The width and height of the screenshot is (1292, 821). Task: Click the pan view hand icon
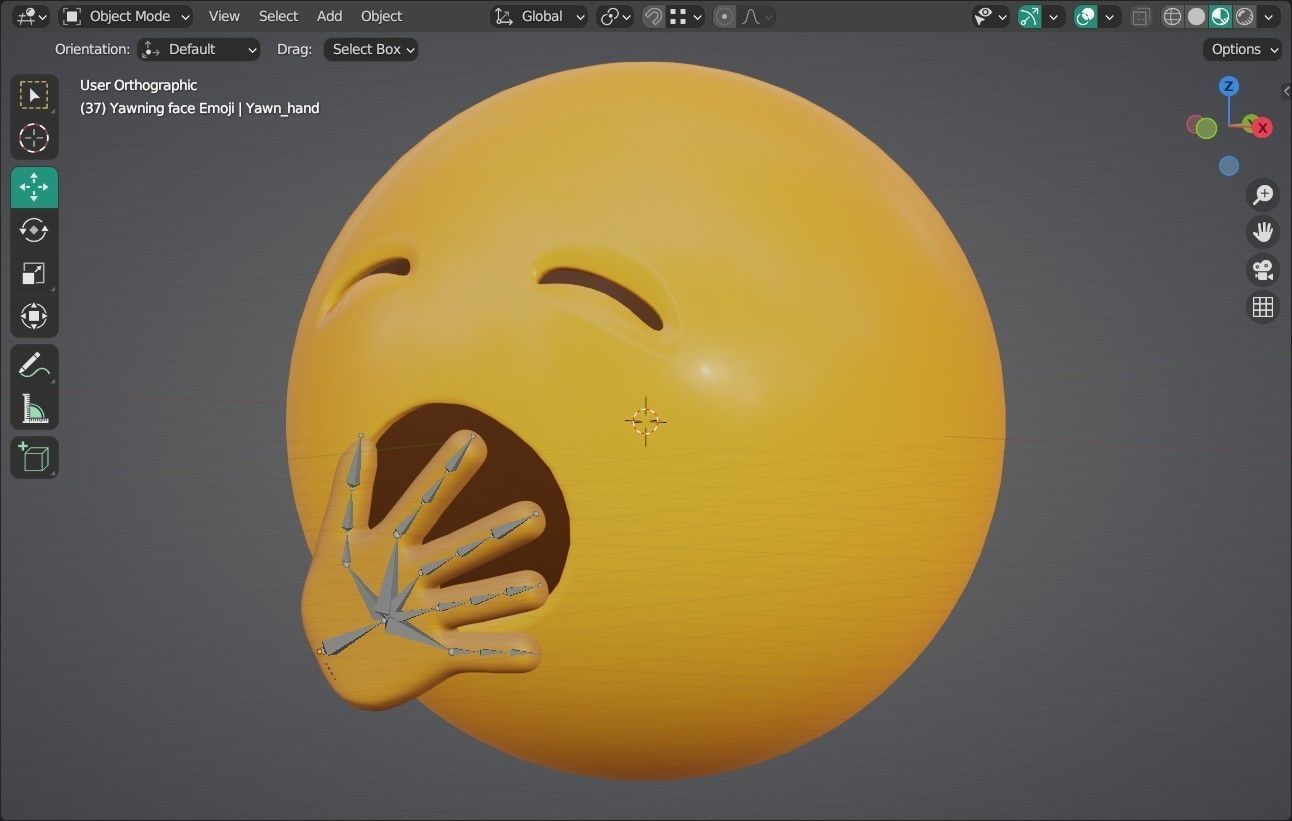coord(1263,232)
